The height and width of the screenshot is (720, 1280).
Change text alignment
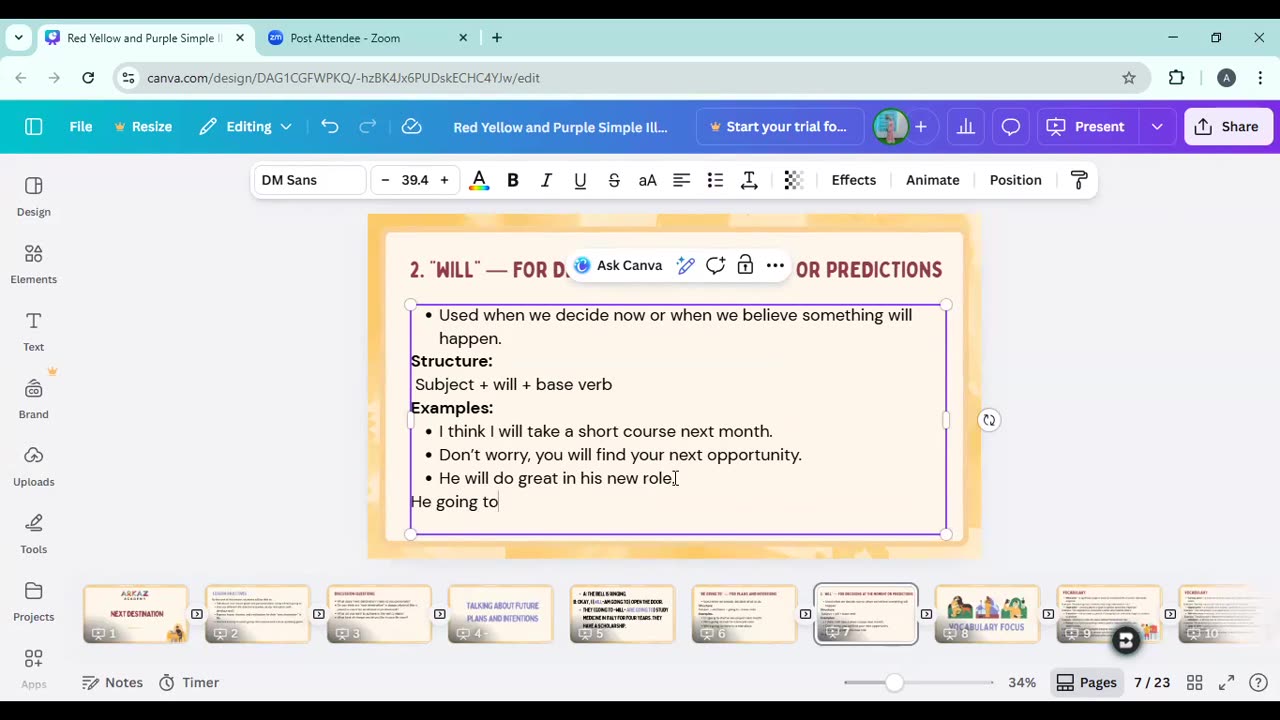[x=681, y=180]
